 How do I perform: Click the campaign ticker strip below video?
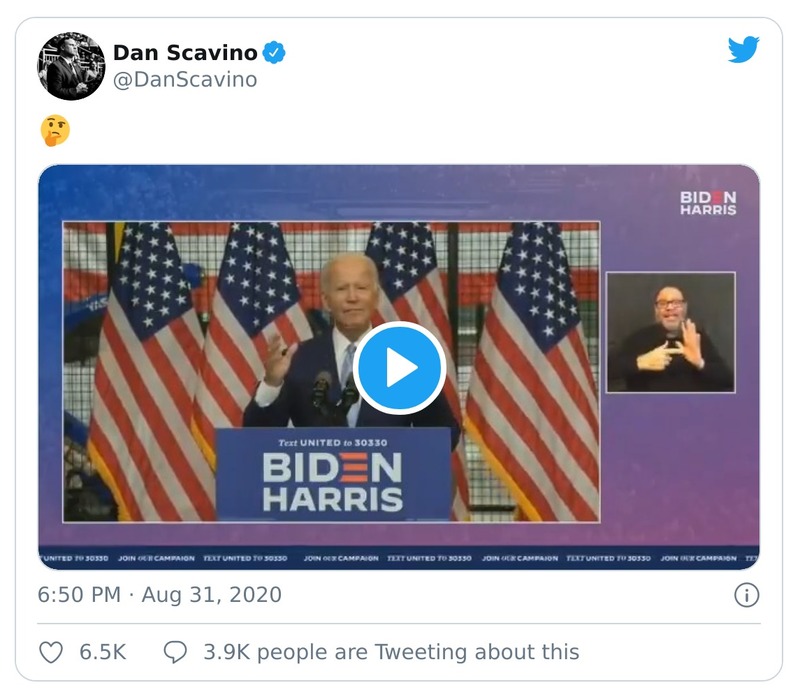pos(399,558)
